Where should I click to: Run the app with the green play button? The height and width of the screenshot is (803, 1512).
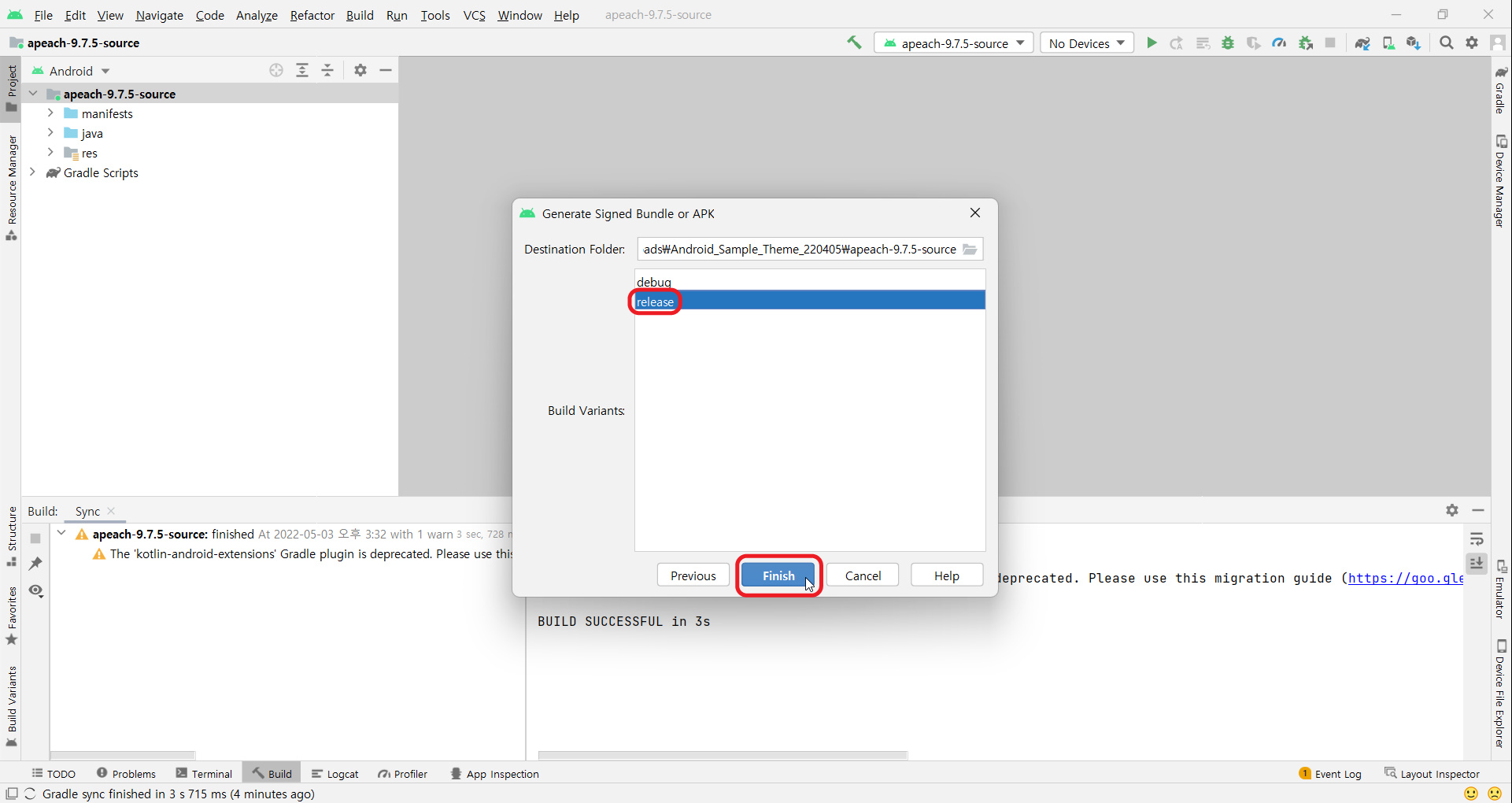tap(1152, 43)
